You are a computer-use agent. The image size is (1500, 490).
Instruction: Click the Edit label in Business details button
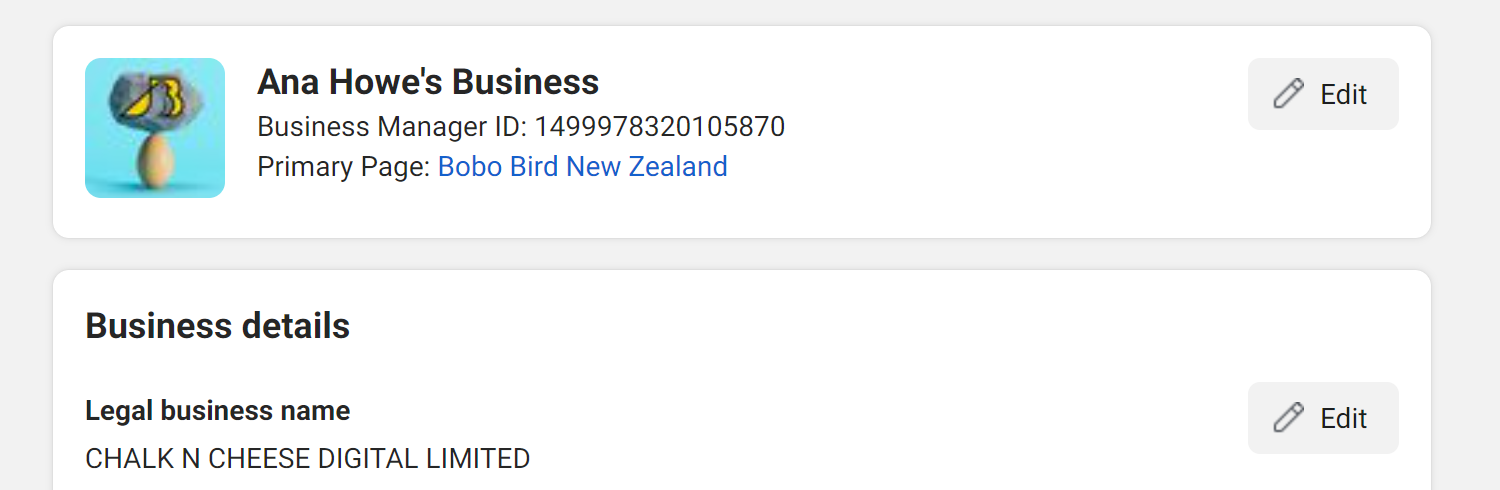click(1343, 418)
